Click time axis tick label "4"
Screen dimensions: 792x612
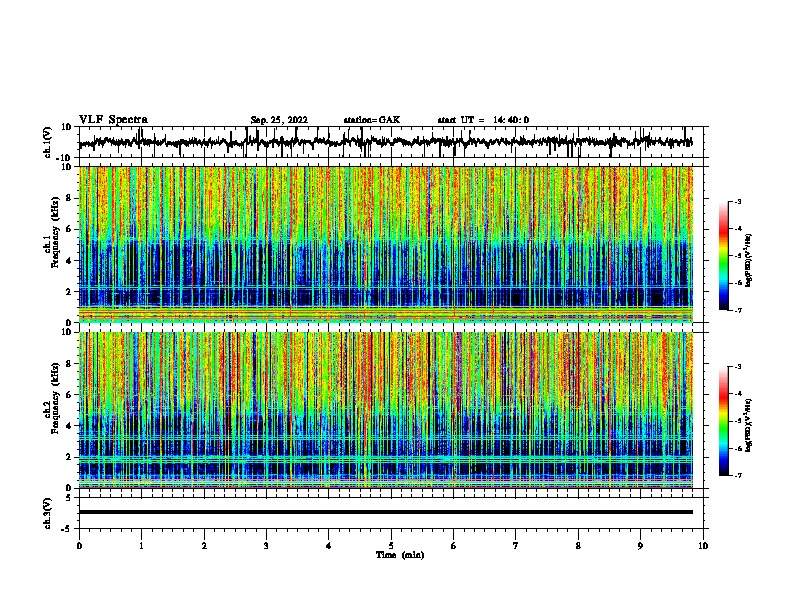click(x=329, y=546)
